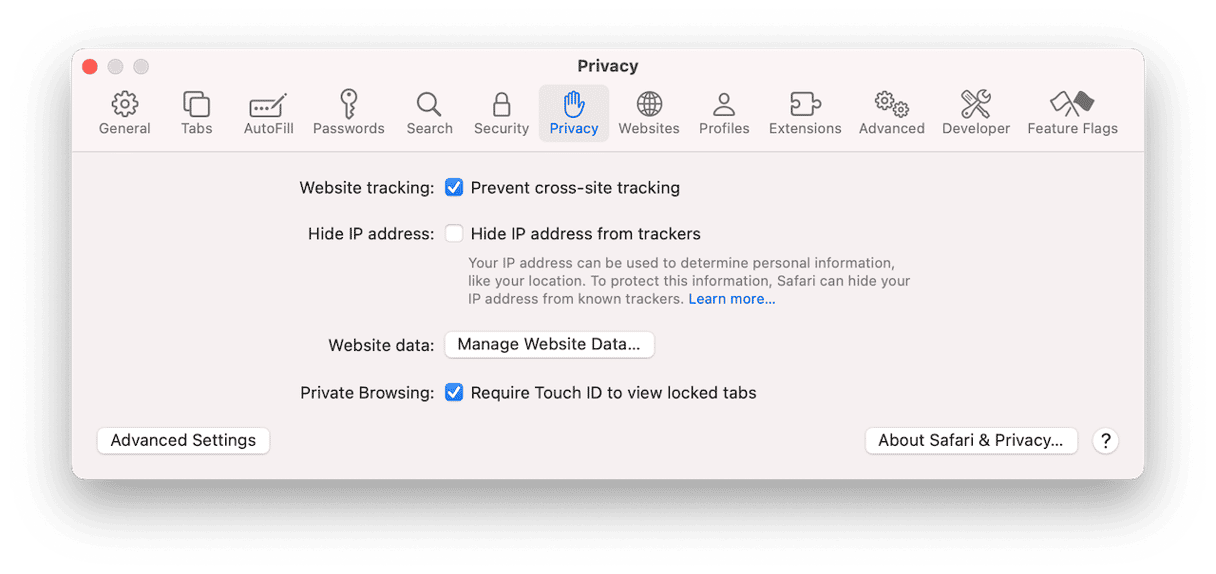Open the Extensions puzzle piece icon
The width and height of the screenshot is (1216, 574).
click(x=805, y=104)
